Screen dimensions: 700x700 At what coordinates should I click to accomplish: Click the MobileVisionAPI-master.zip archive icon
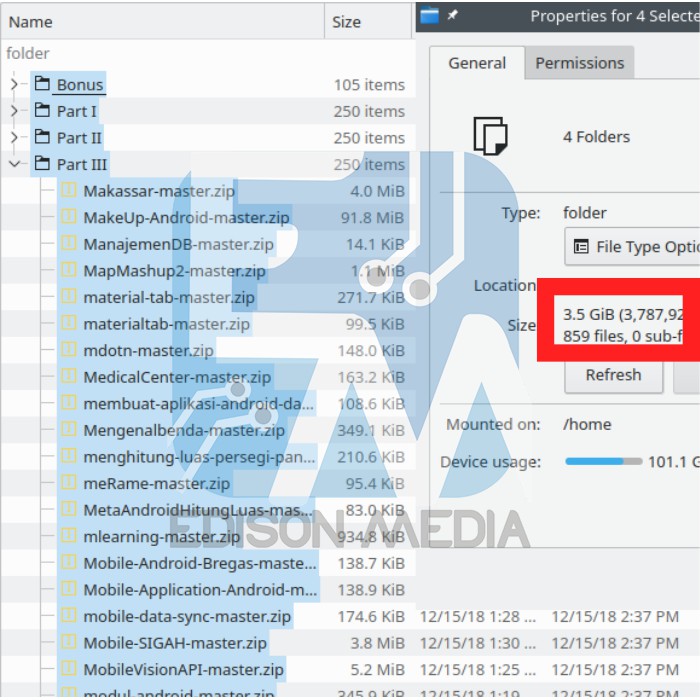(x=69, y=669)
